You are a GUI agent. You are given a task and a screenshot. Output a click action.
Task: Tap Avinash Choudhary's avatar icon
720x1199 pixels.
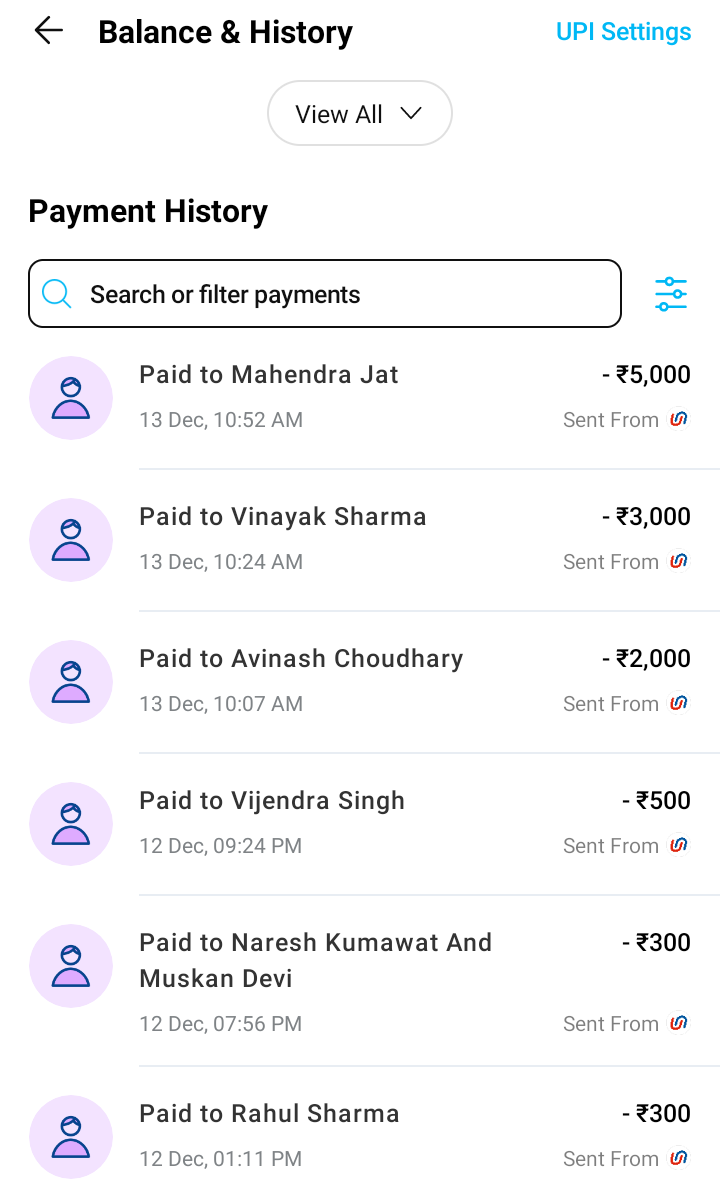click(x=71, y=681)
